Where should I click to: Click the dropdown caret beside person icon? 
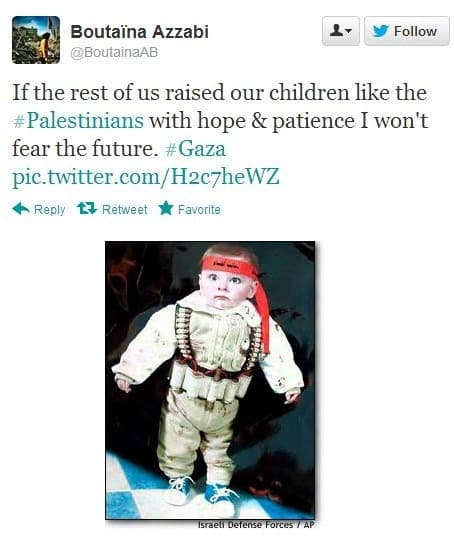[348, 31]
